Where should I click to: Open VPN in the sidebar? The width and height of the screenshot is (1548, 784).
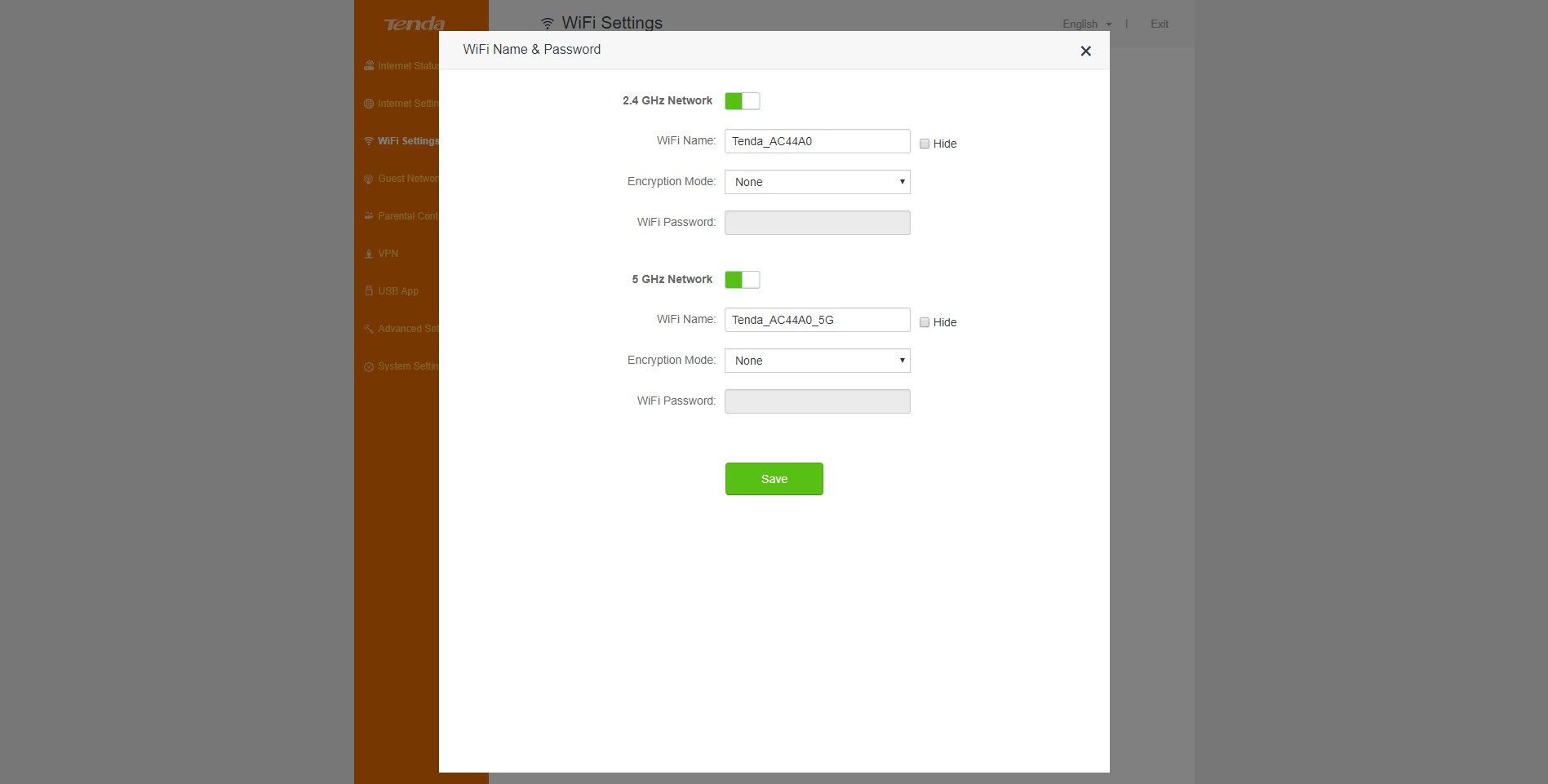(x=381, y=254)
